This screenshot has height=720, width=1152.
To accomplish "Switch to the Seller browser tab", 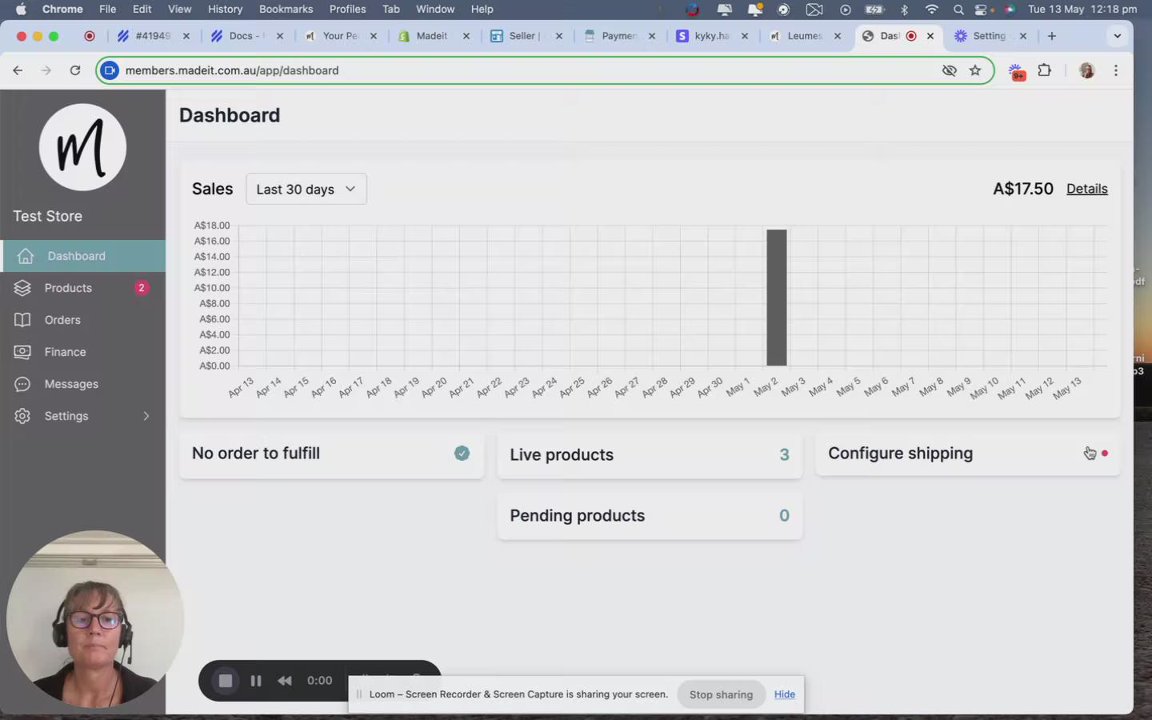I will click(526, 36).
